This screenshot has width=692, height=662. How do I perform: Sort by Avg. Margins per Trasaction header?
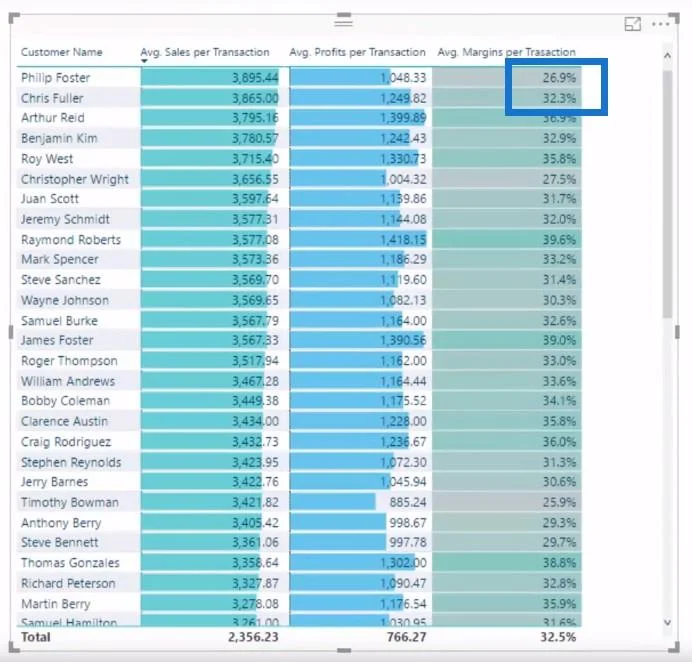(506, 52)
